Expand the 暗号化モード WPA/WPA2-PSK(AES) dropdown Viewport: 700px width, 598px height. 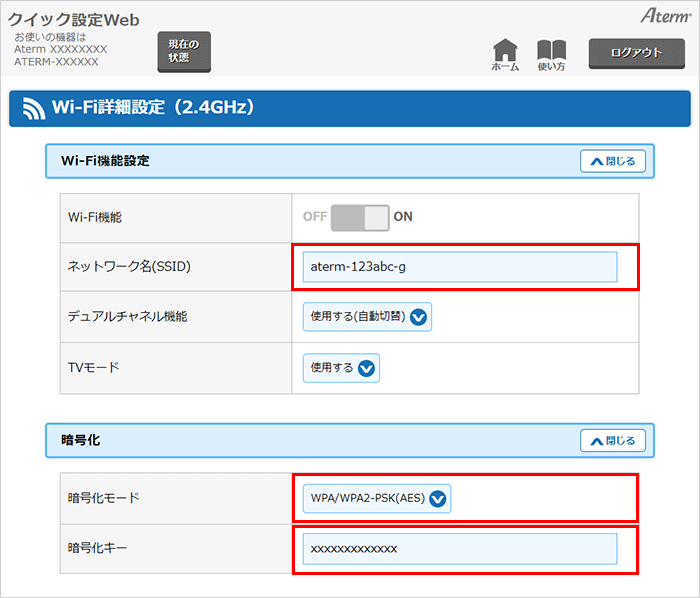pos(376,498)
